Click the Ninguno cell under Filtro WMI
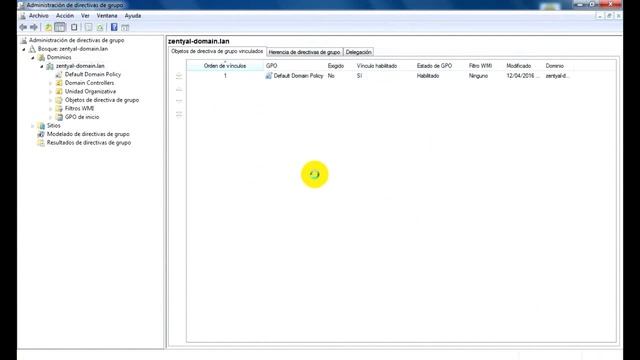The width and height of the screenshot is (640, 360). pyautogui.click(x=478, y=76)
